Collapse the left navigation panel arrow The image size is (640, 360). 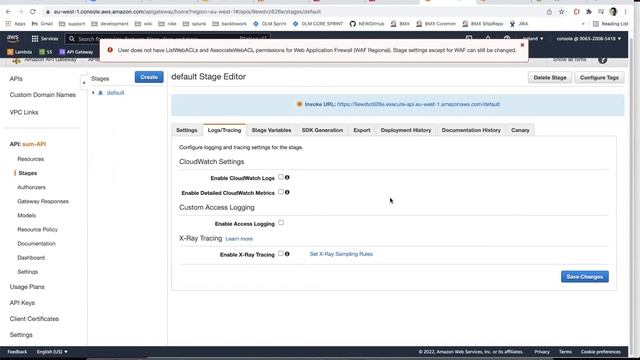pos(84,83)
